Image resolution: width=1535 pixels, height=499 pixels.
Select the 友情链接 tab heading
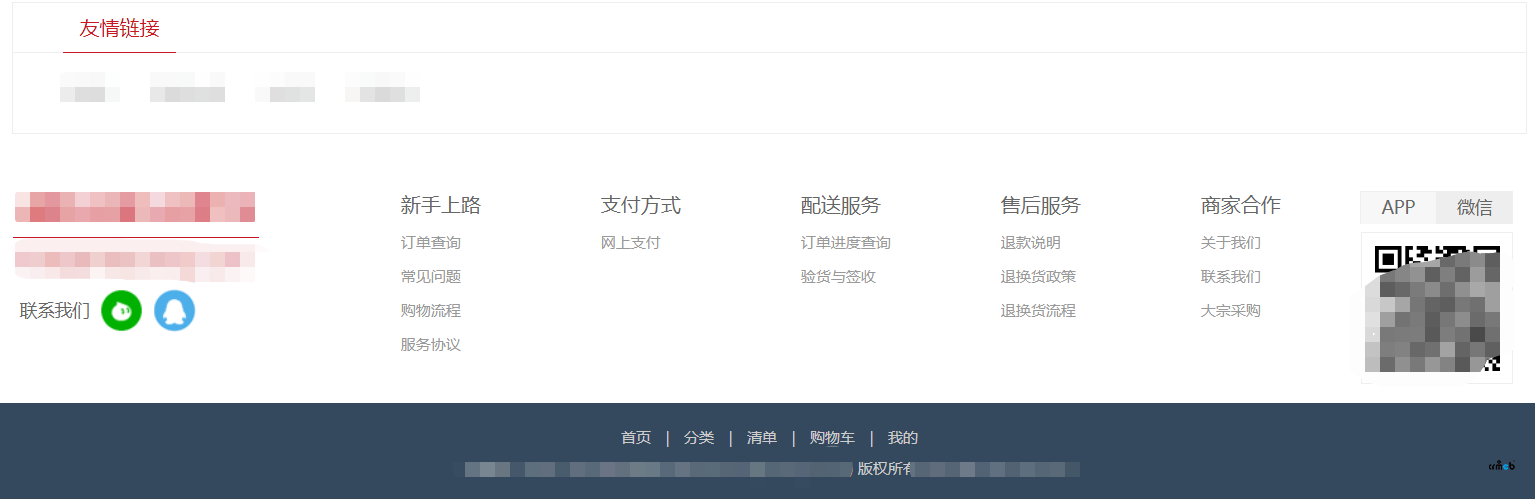tap(119, 28)
